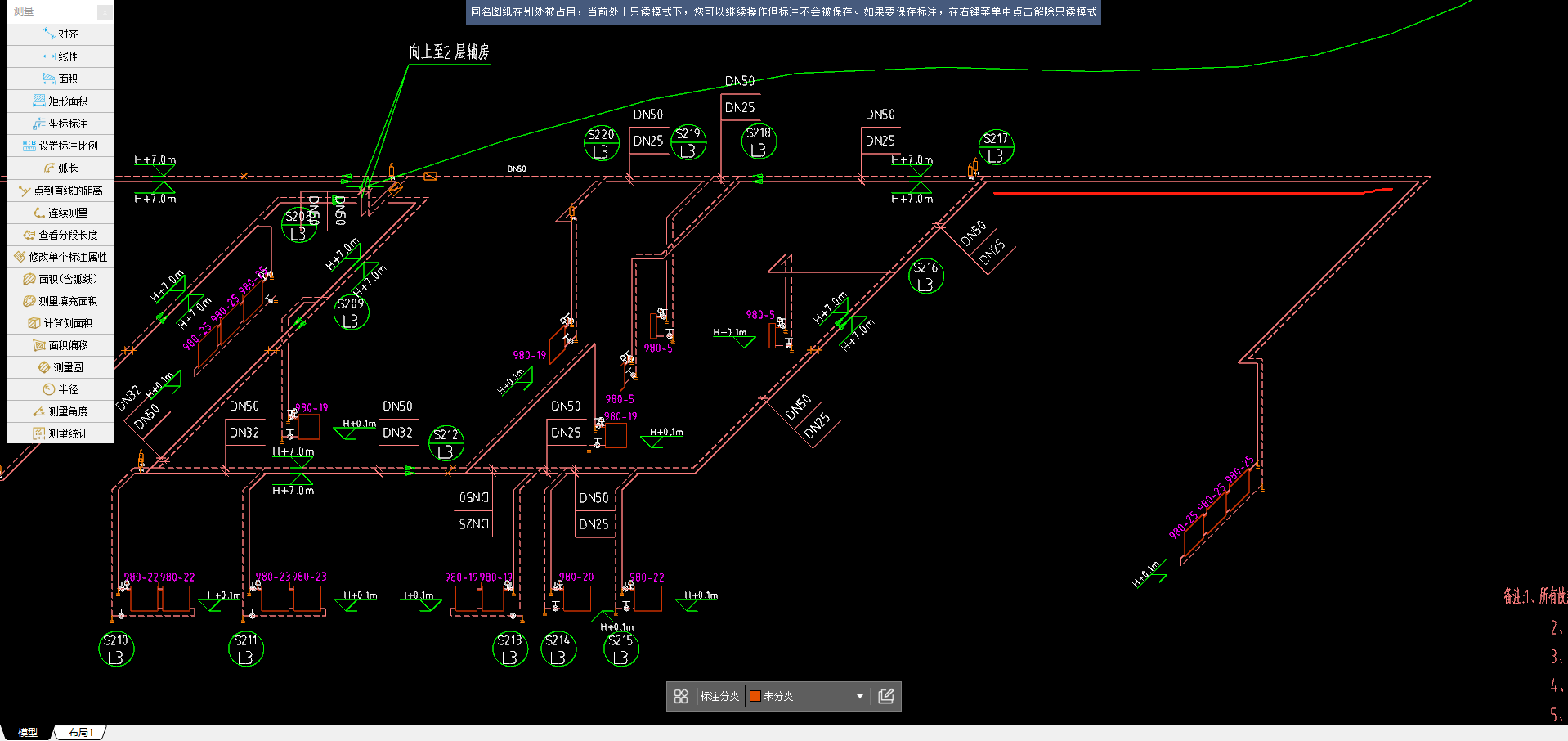Choose the 面积 area measurement tool

coord(60,79)
